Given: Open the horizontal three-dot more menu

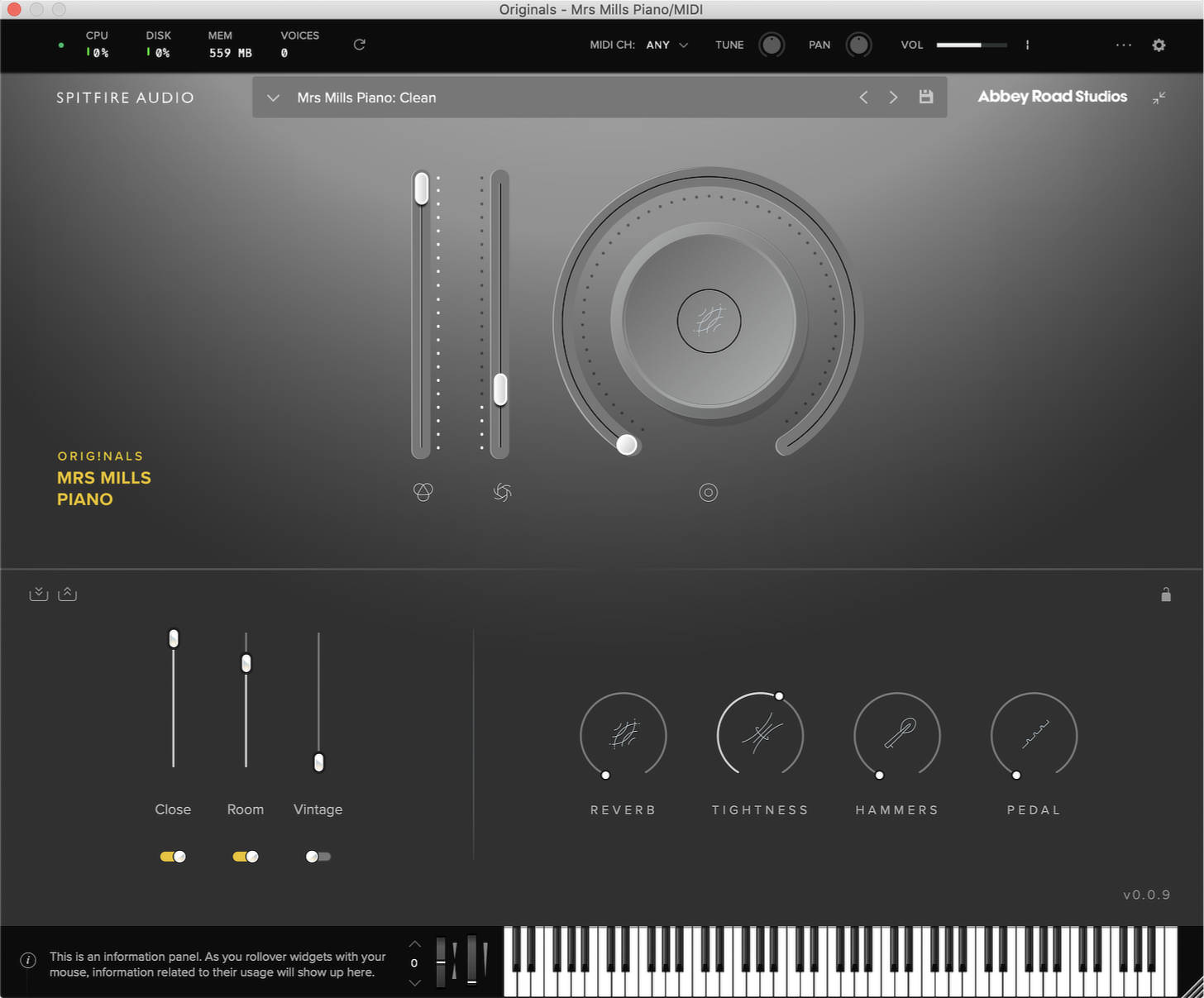Looking at the screenshot, I should [1123, 45].
